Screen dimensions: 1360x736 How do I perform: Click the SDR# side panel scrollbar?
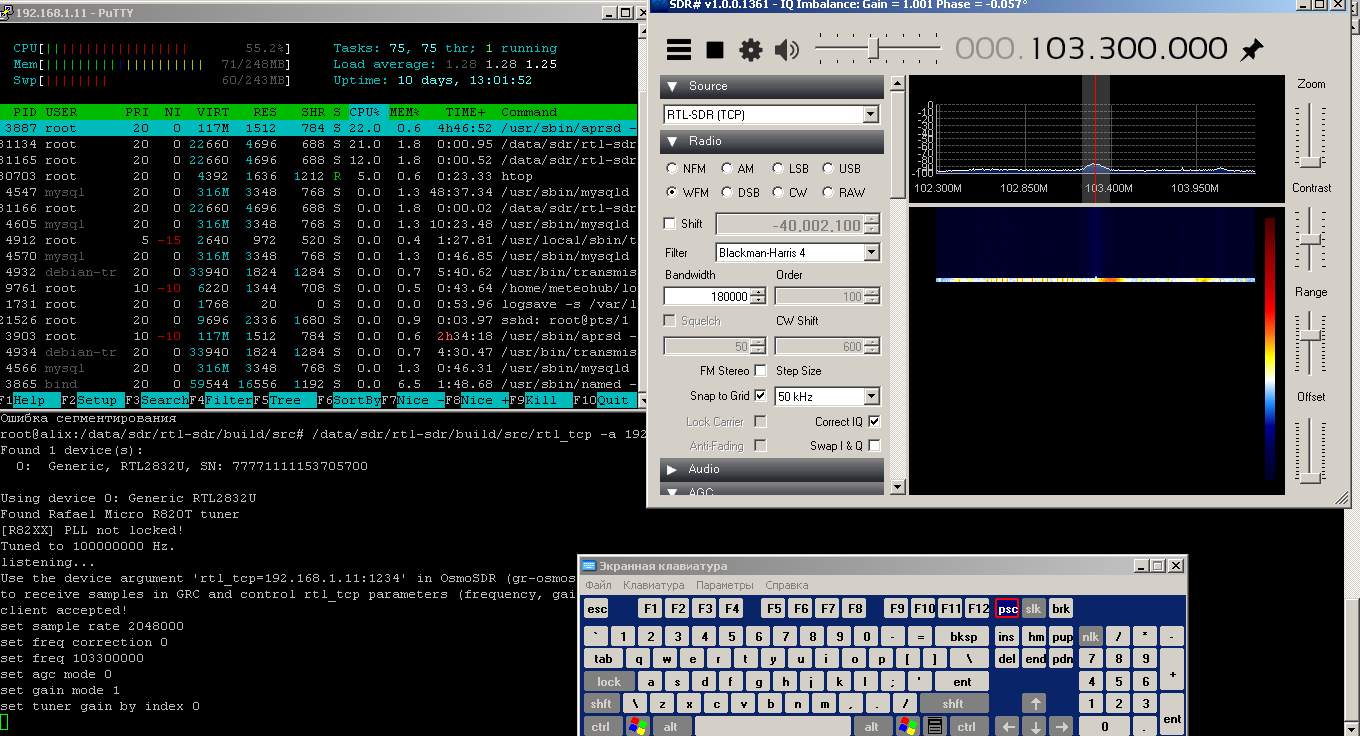click(897, 285)
